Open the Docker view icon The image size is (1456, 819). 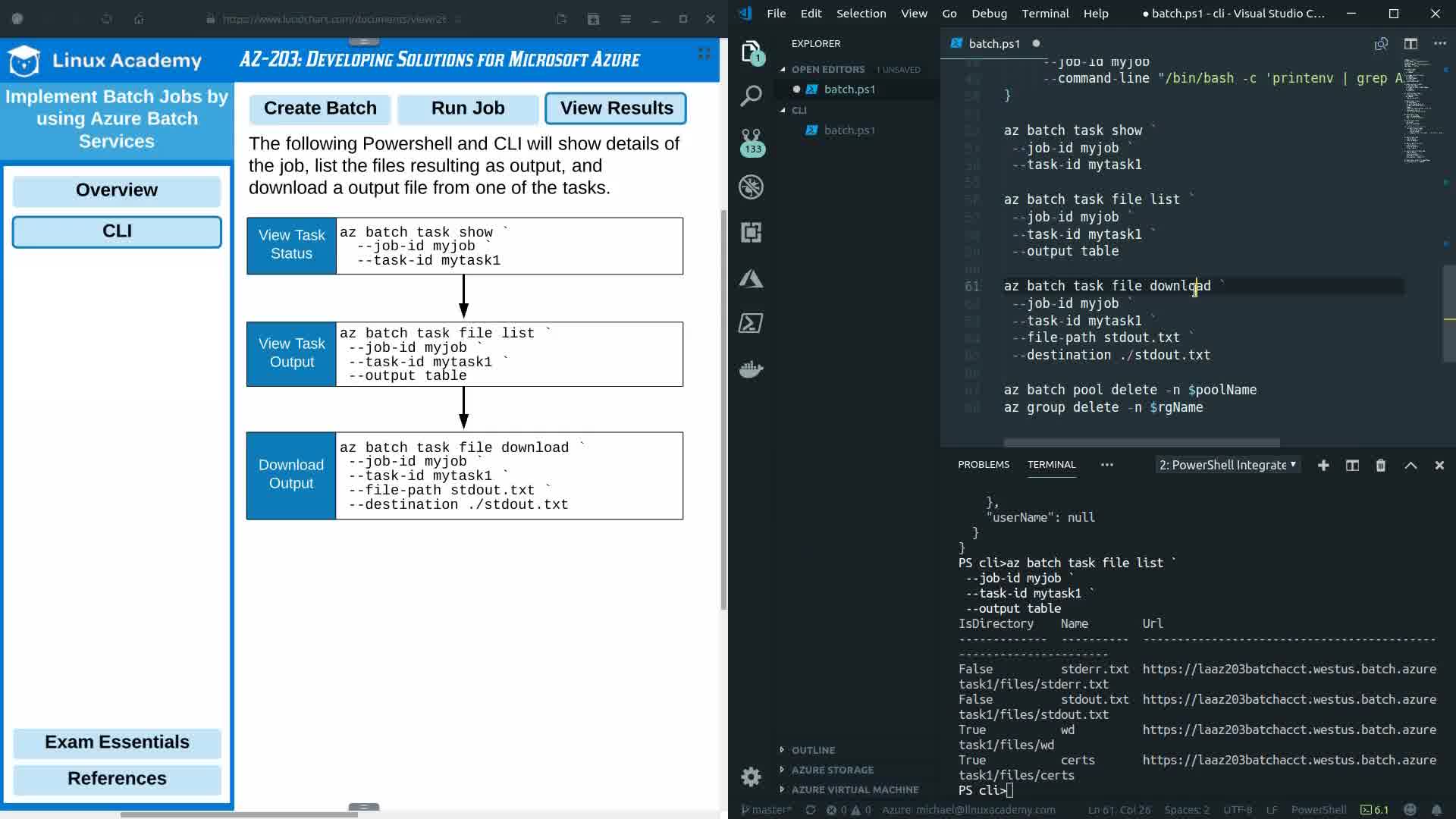click(751, 369)
